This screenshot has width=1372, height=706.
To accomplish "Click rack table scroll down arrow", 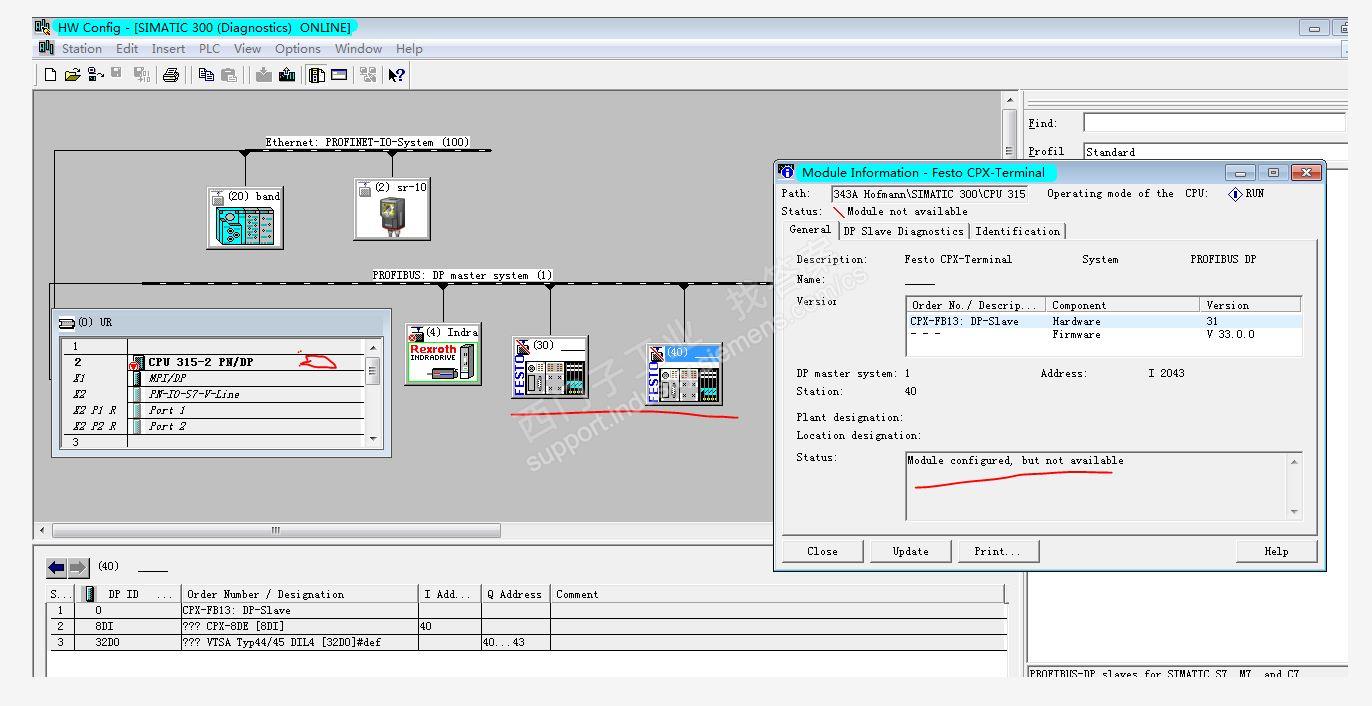I will click(374, 439).
